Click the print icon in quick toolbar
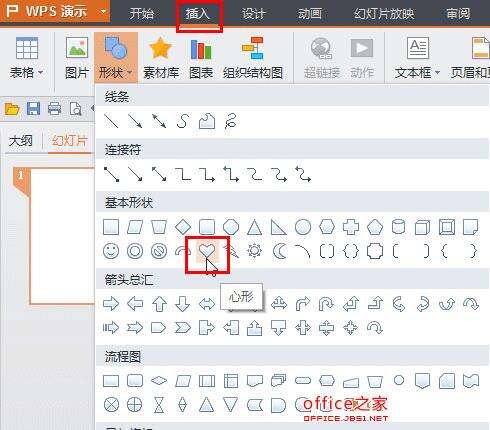 54,109
